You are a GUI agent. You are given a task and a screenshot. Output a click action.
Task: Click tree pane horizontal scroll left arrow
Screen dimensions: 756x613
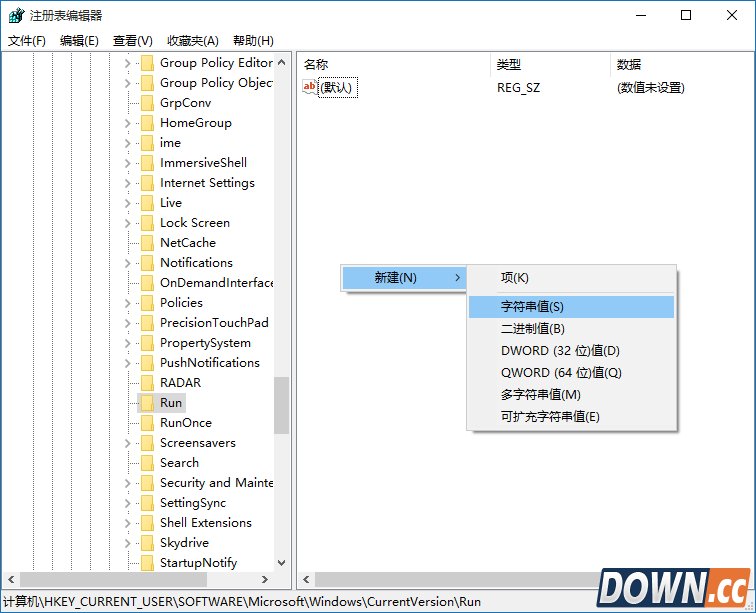(12, 579)
